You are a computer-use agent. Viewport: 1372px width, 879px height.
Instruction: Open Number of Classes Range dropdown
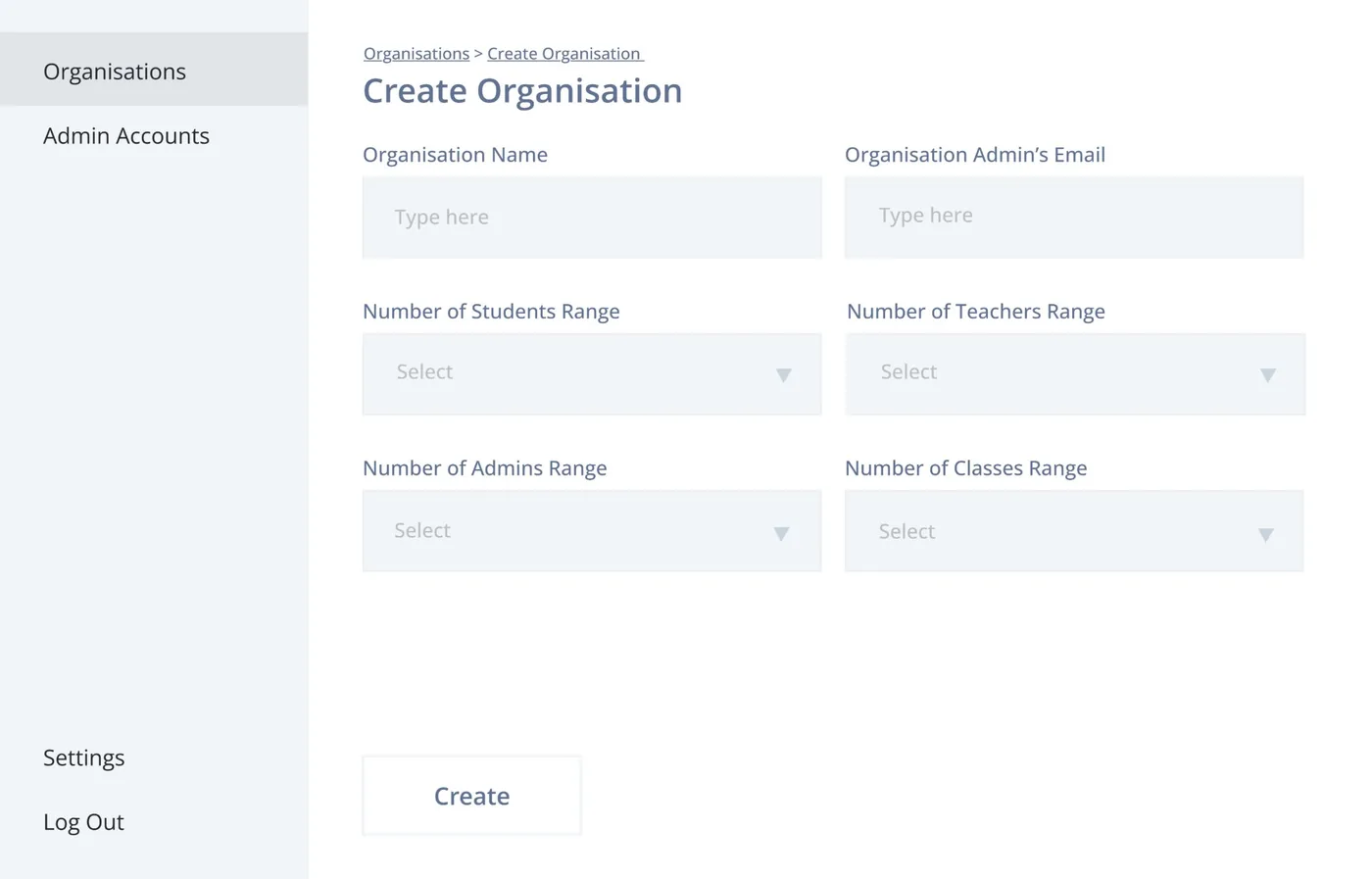point(1074,531)
